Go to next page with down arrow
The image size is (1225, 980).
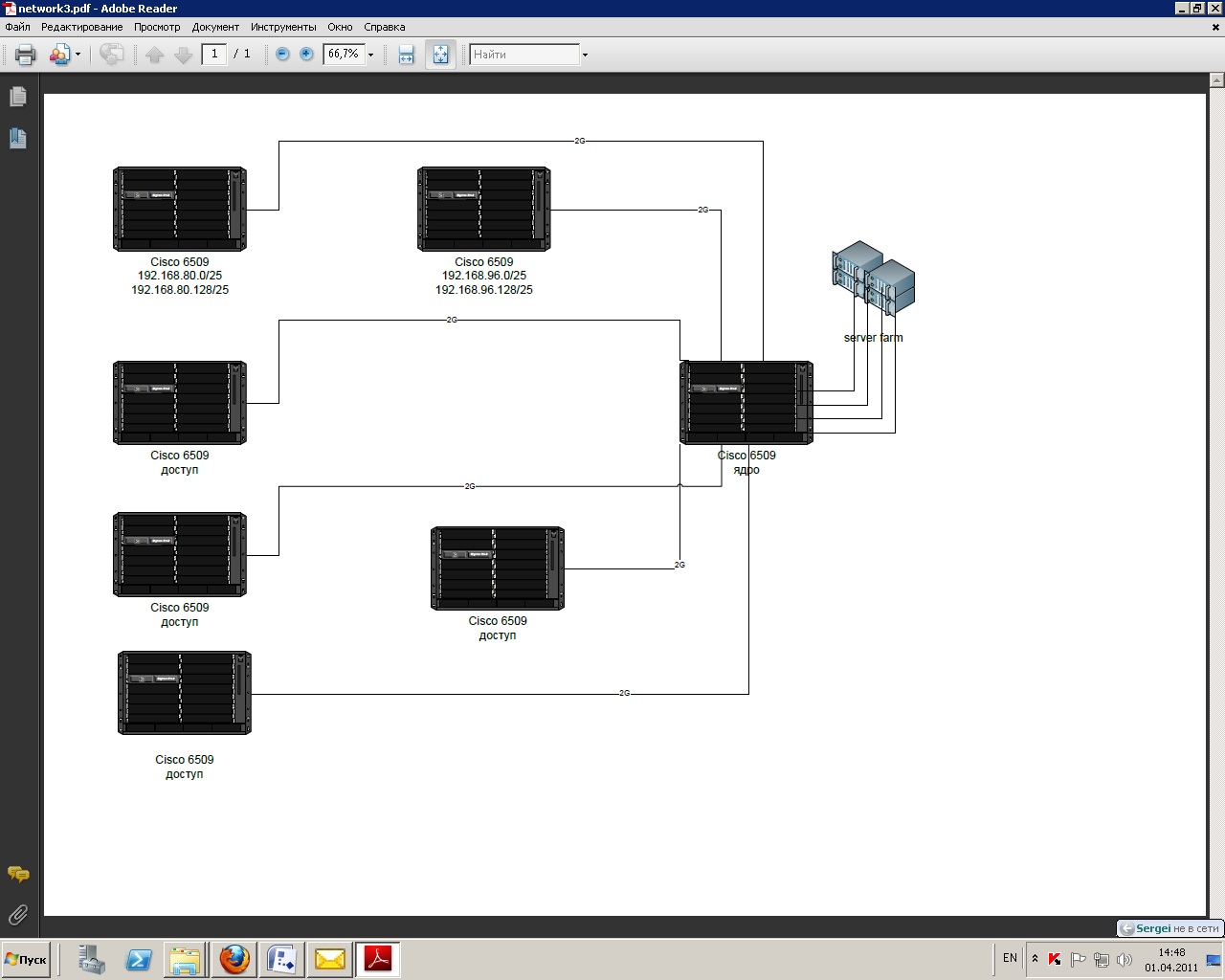point(184,55)
